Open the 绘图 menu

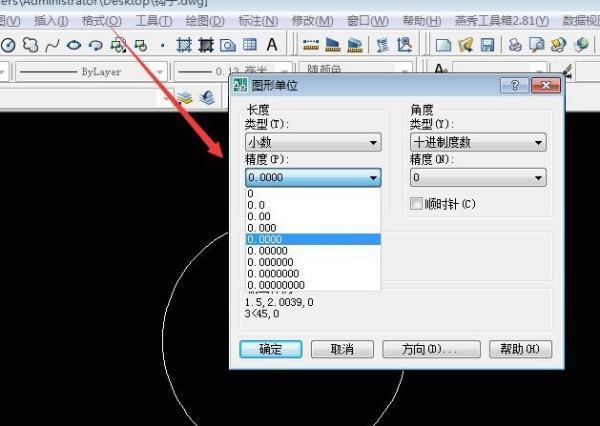click(205, 20)
